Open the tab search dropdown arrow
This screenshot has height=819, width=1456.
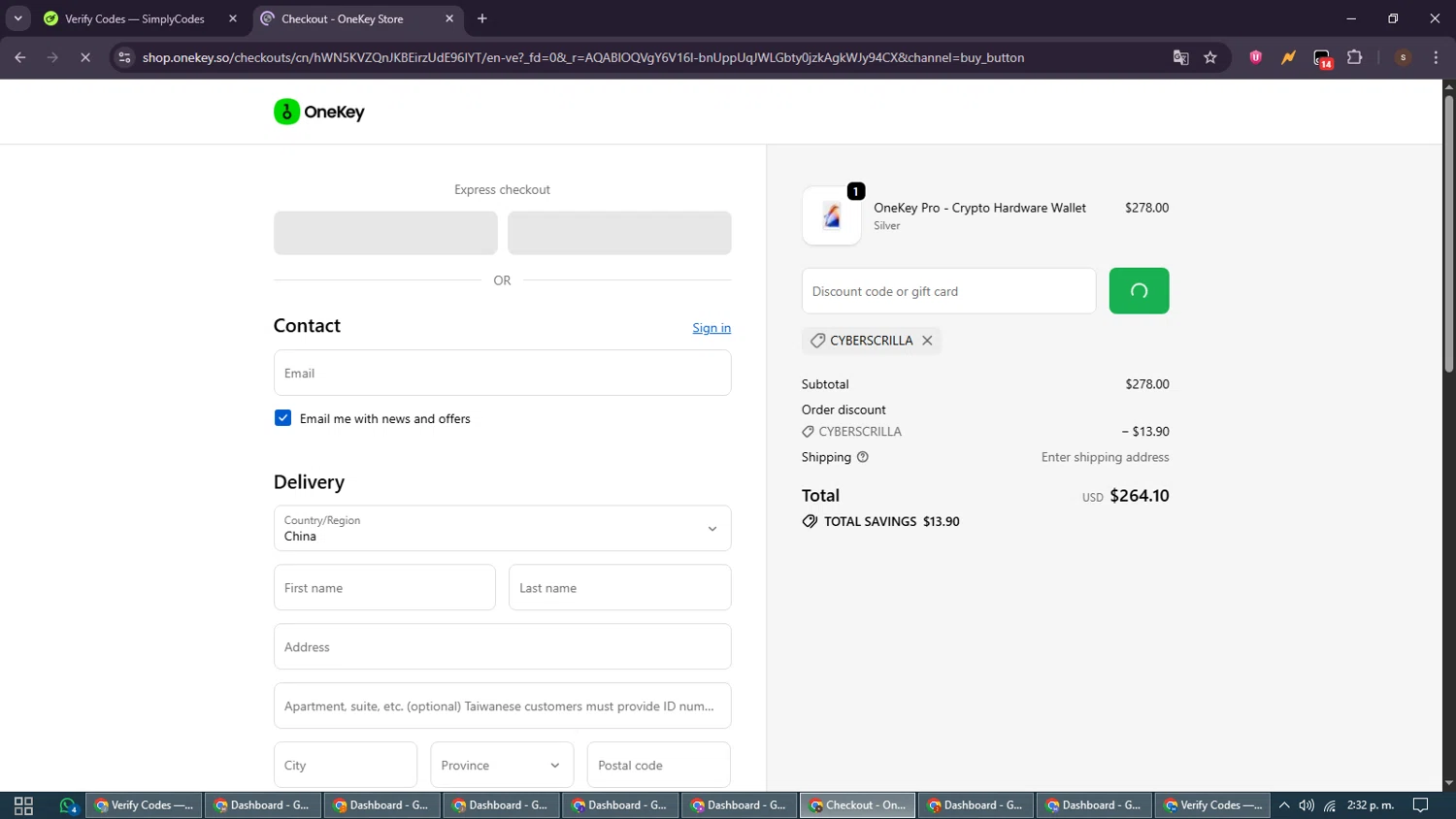(17, 18)
